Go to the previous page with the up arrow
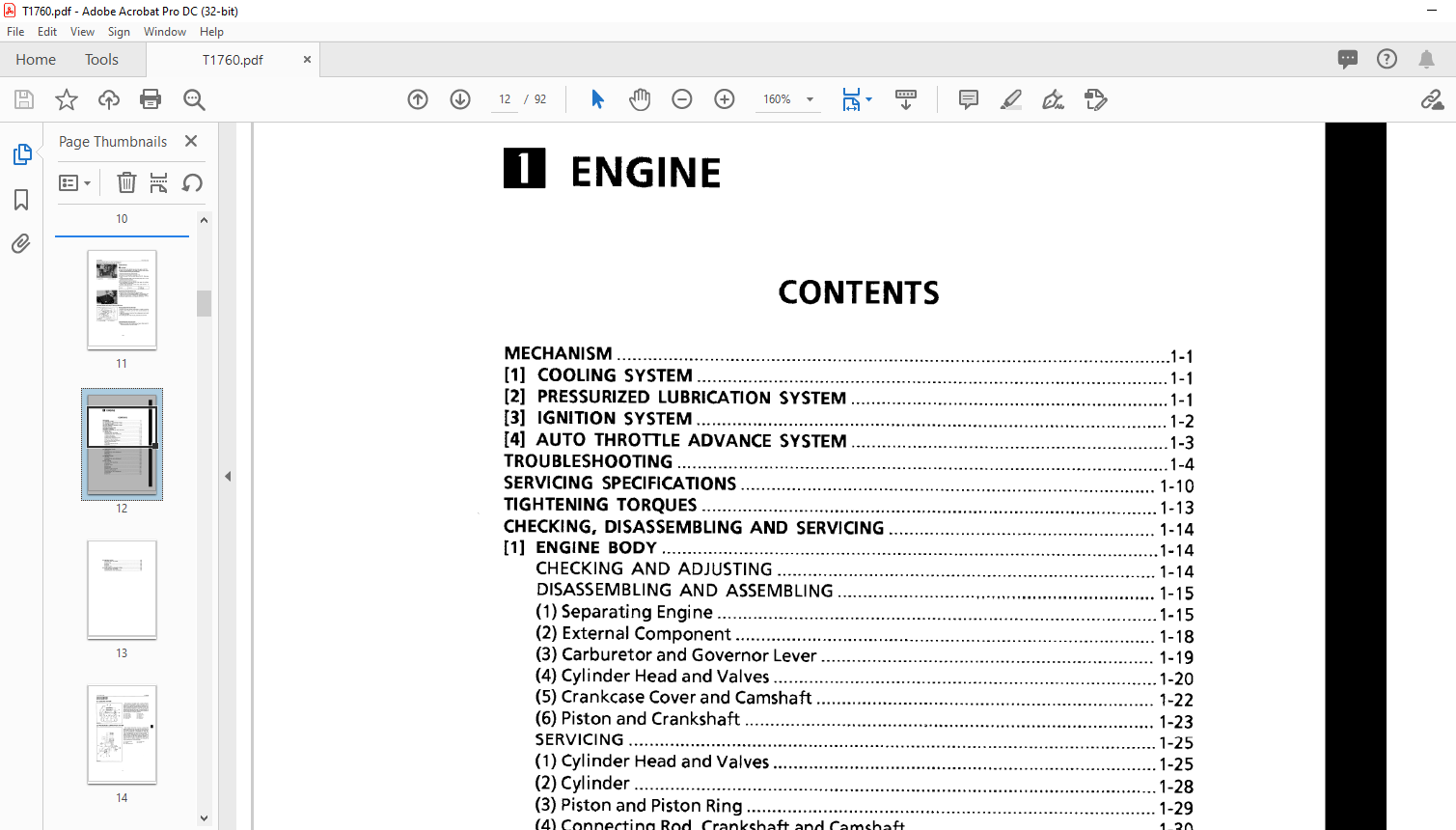 418,99
